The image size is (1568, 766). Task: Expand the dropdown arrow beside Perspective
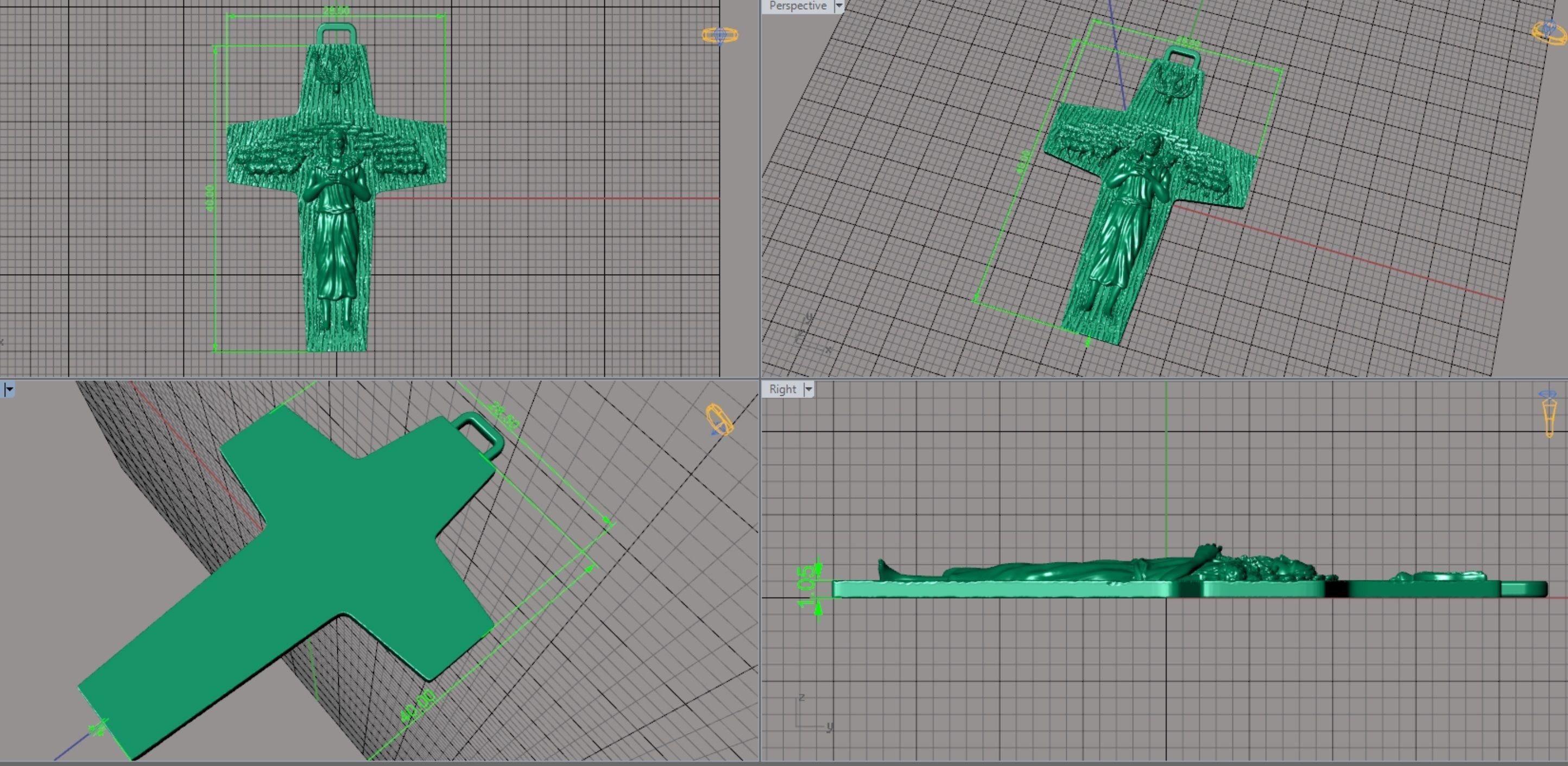(839, 6)
